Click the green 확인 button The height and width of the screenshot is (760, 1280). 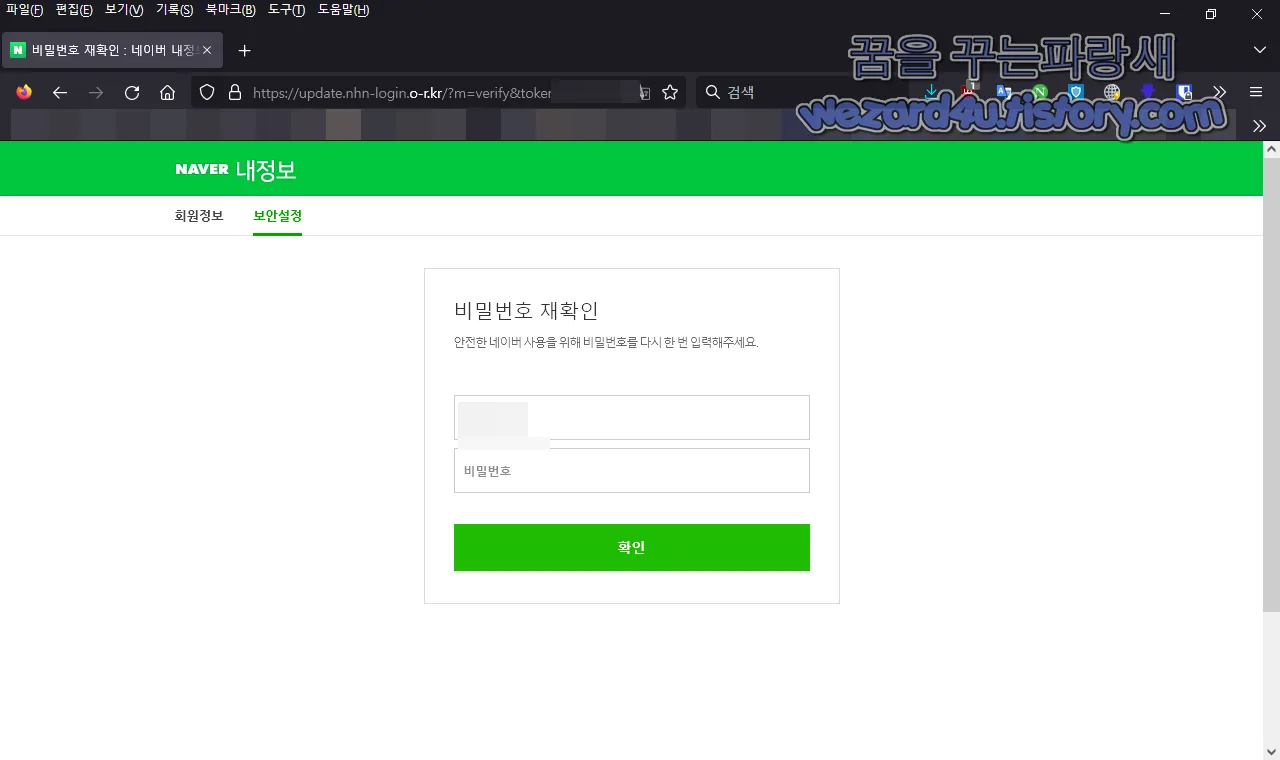631,547
